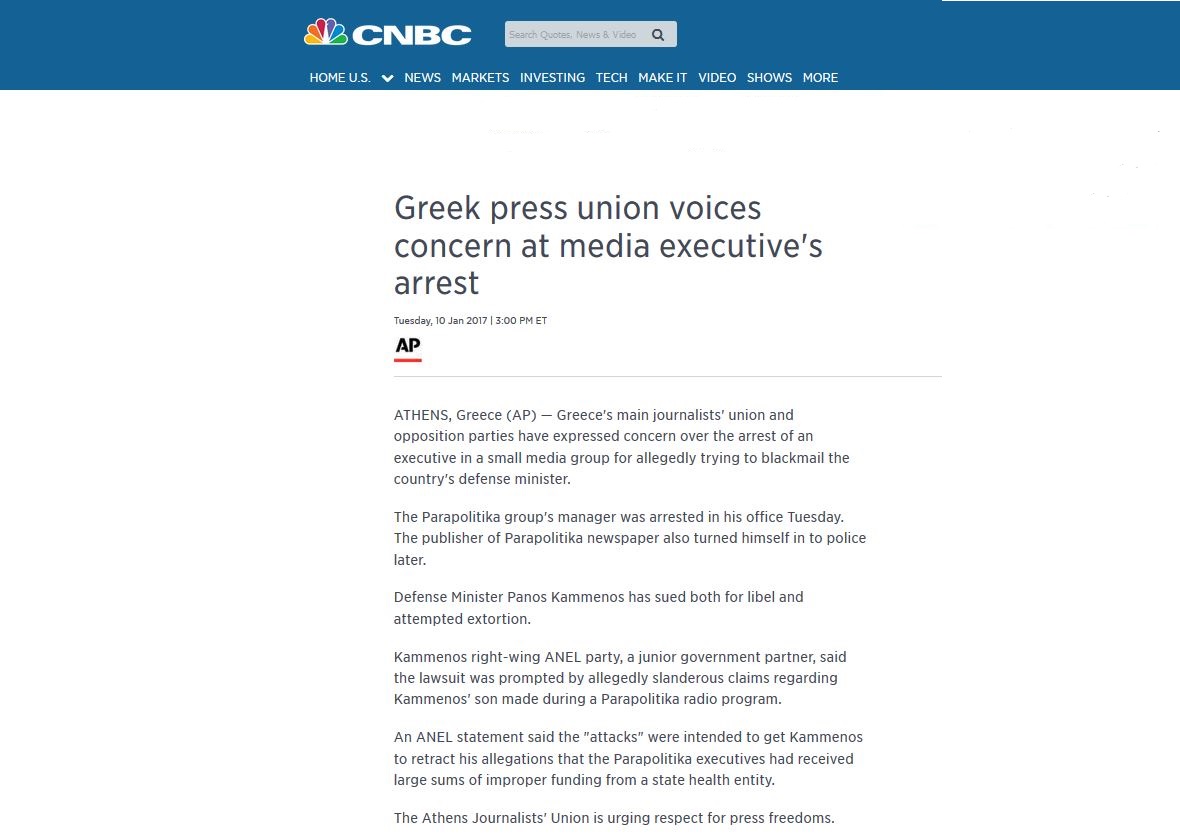Expand the HOME U.S. edition chevron
Screen dimensions: 1180x838
388,78
